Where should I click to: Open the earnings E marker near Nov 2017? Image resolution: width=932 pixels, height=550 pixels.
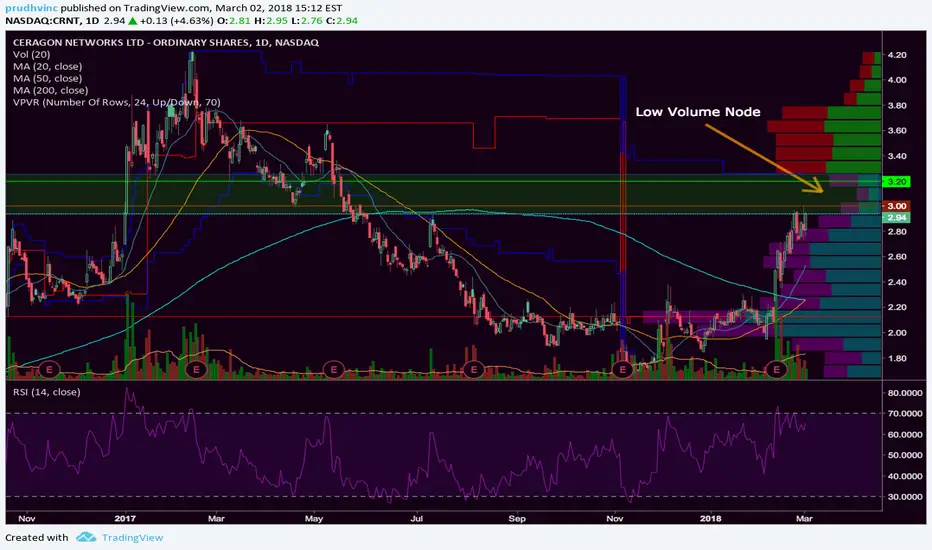click(622, 370)
